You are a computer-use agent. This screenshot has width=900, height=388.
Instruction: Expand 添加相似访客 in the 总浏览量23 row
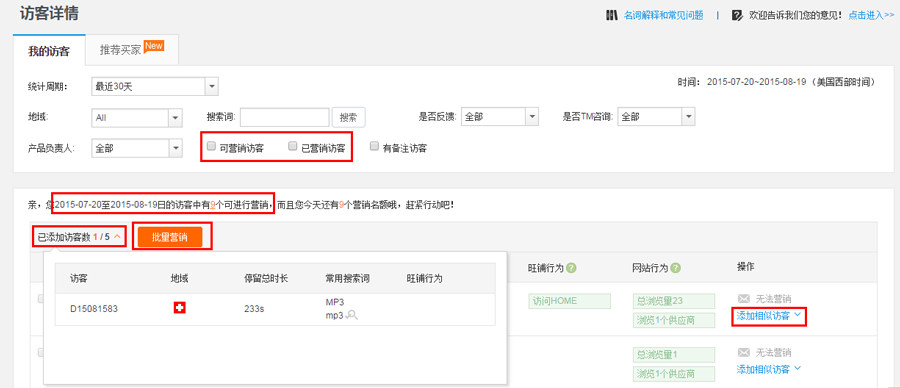tap(768, 316)
